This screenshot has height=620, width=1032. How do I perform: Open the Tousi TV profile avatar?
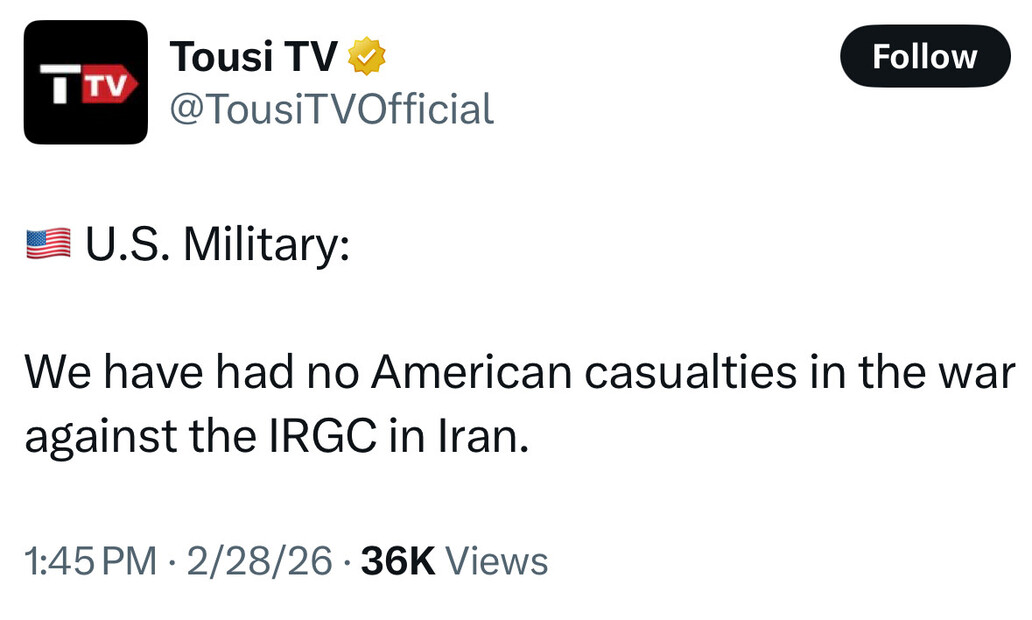click(x=86, y=82)
